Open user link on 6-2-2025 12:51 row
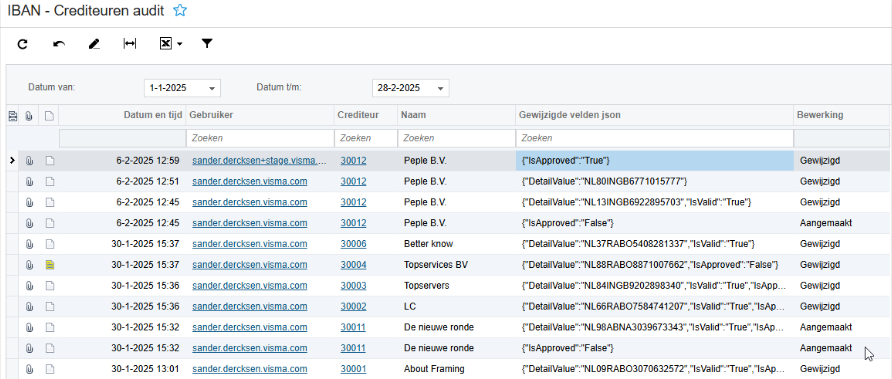892x379 pixels. pyautogui.click(x=250, y=182)
